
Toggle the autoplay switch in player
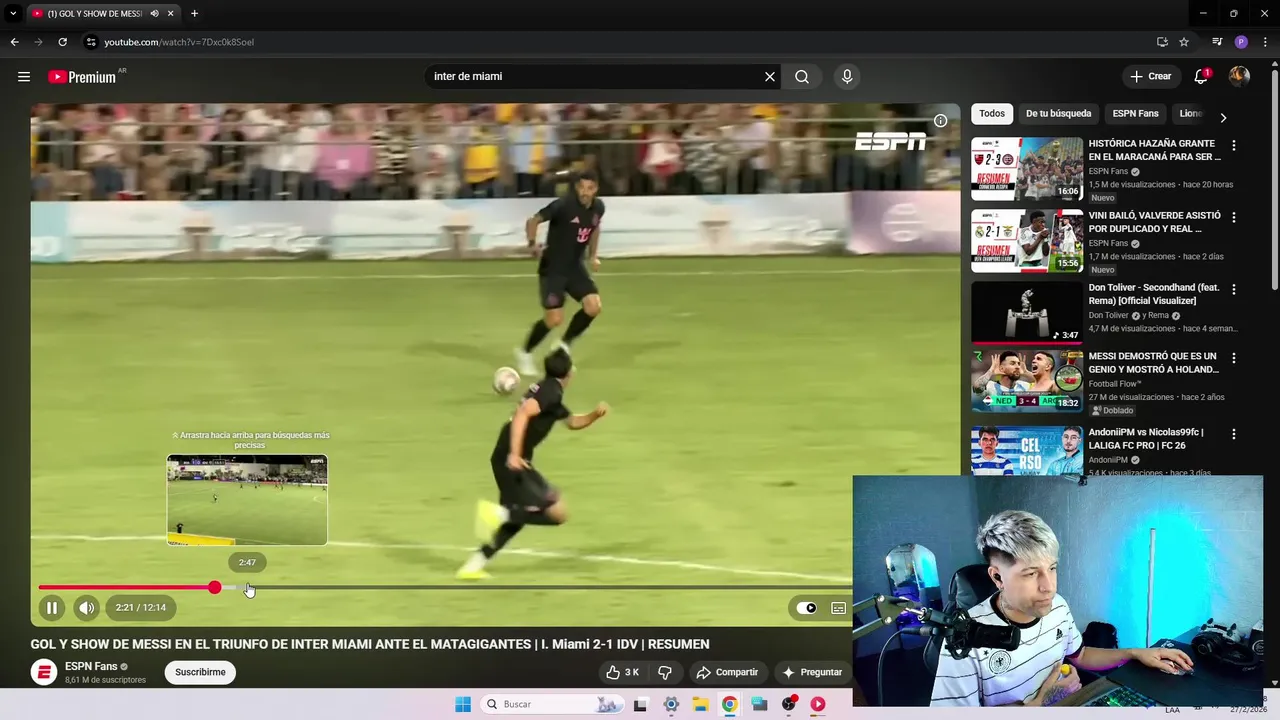pos(806,608)
